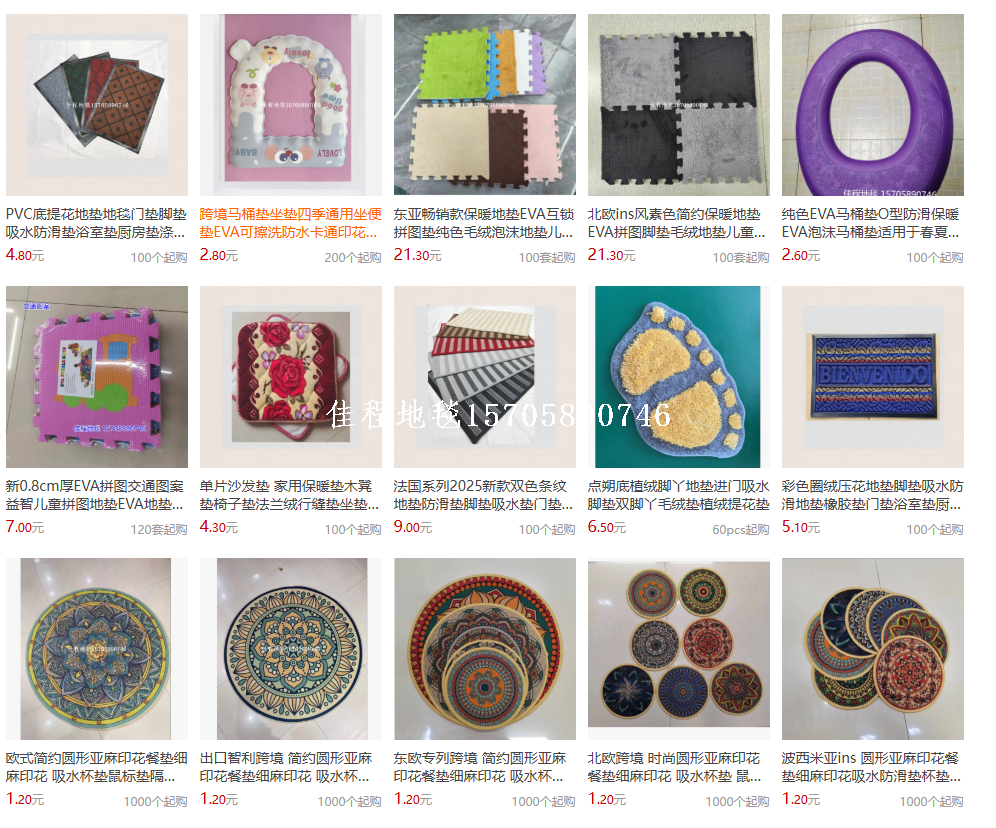
Task: View the pink EVA train puzzle mat image
Action: 97,377
